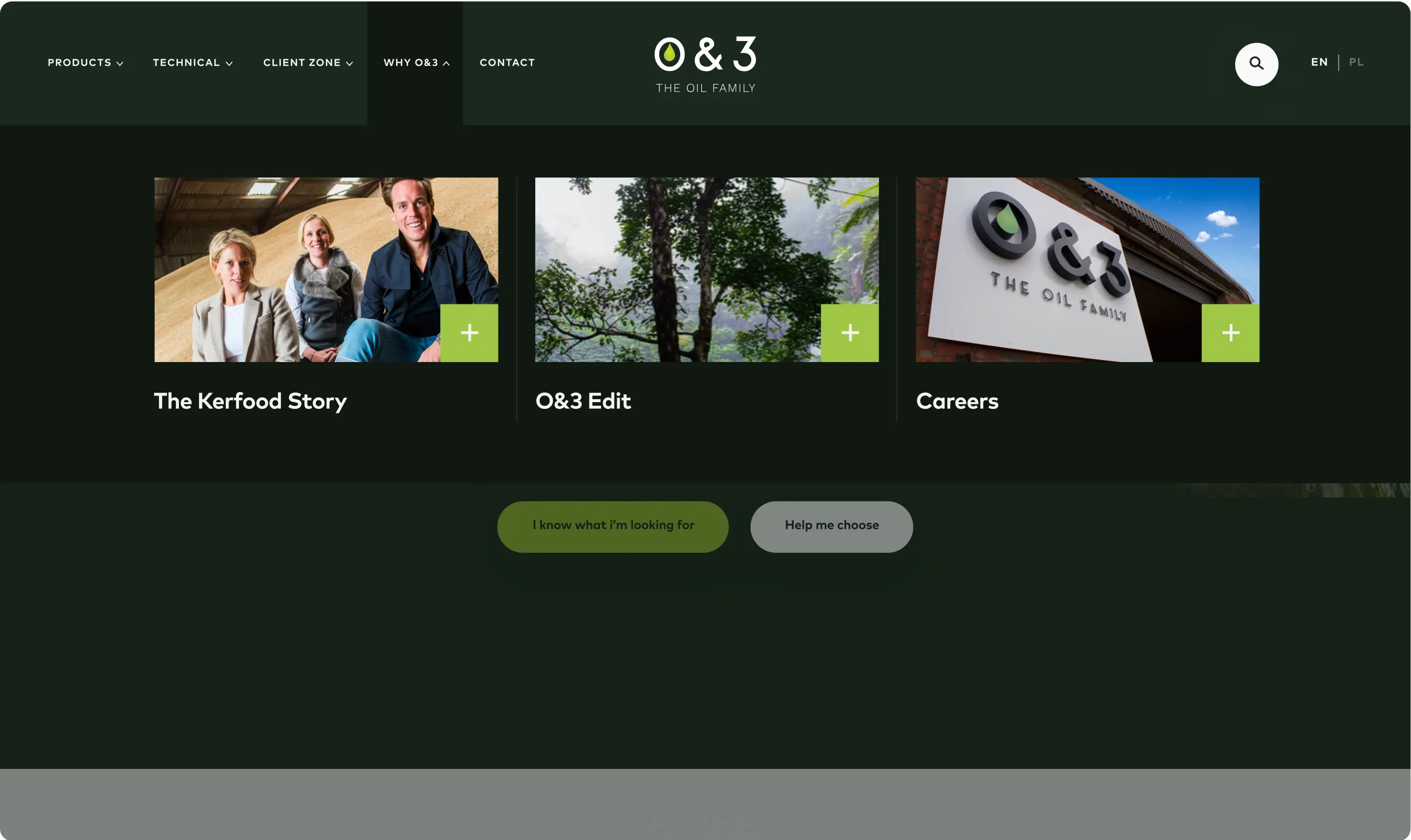The width and height of the screenshot is (1411, 840).
Task: Click I know what i'm looking for
Action: click(x=612, y=527)
